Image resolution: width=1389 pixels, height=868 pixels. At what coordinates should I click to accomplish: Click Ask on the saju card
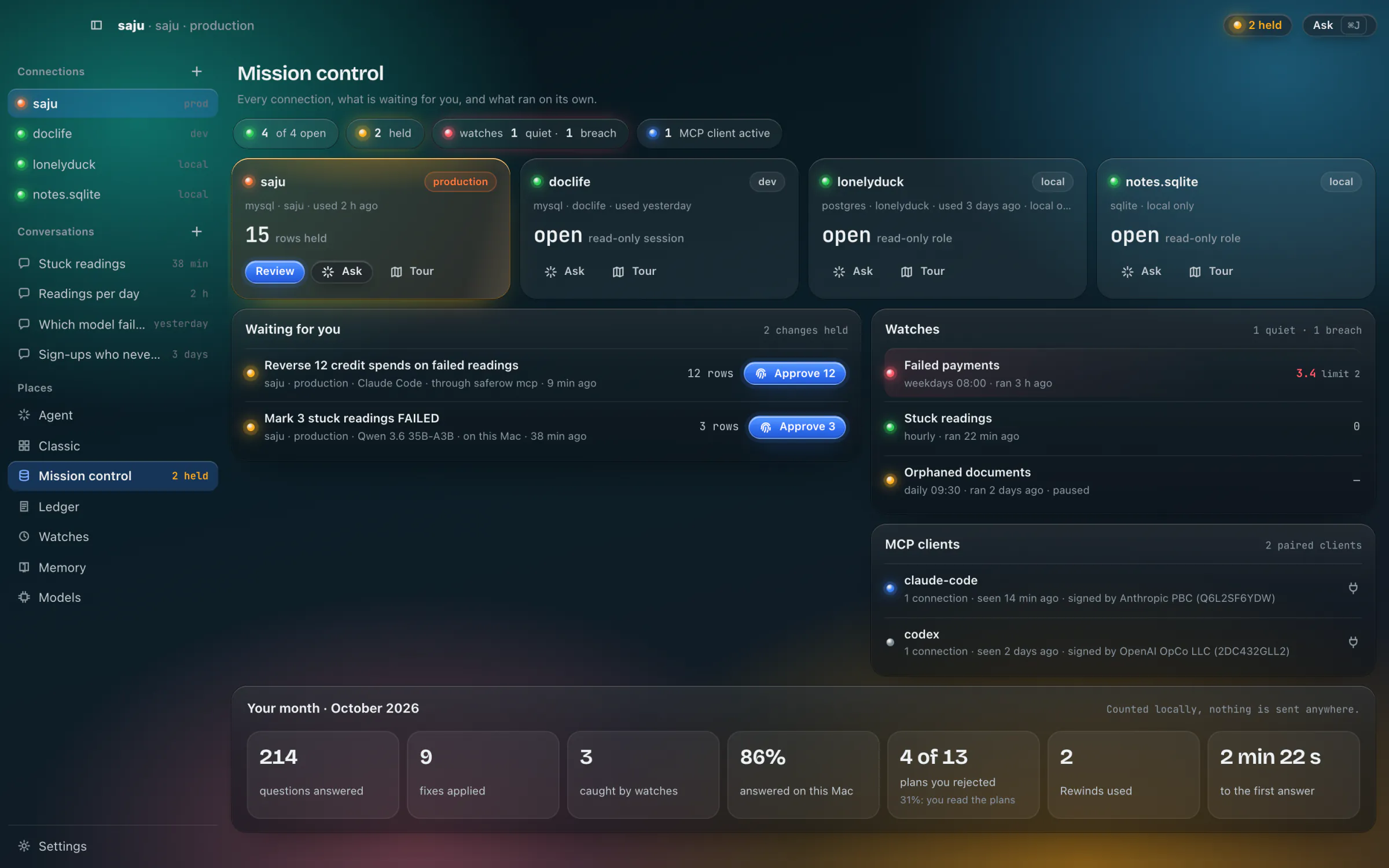tap(342, 271)
